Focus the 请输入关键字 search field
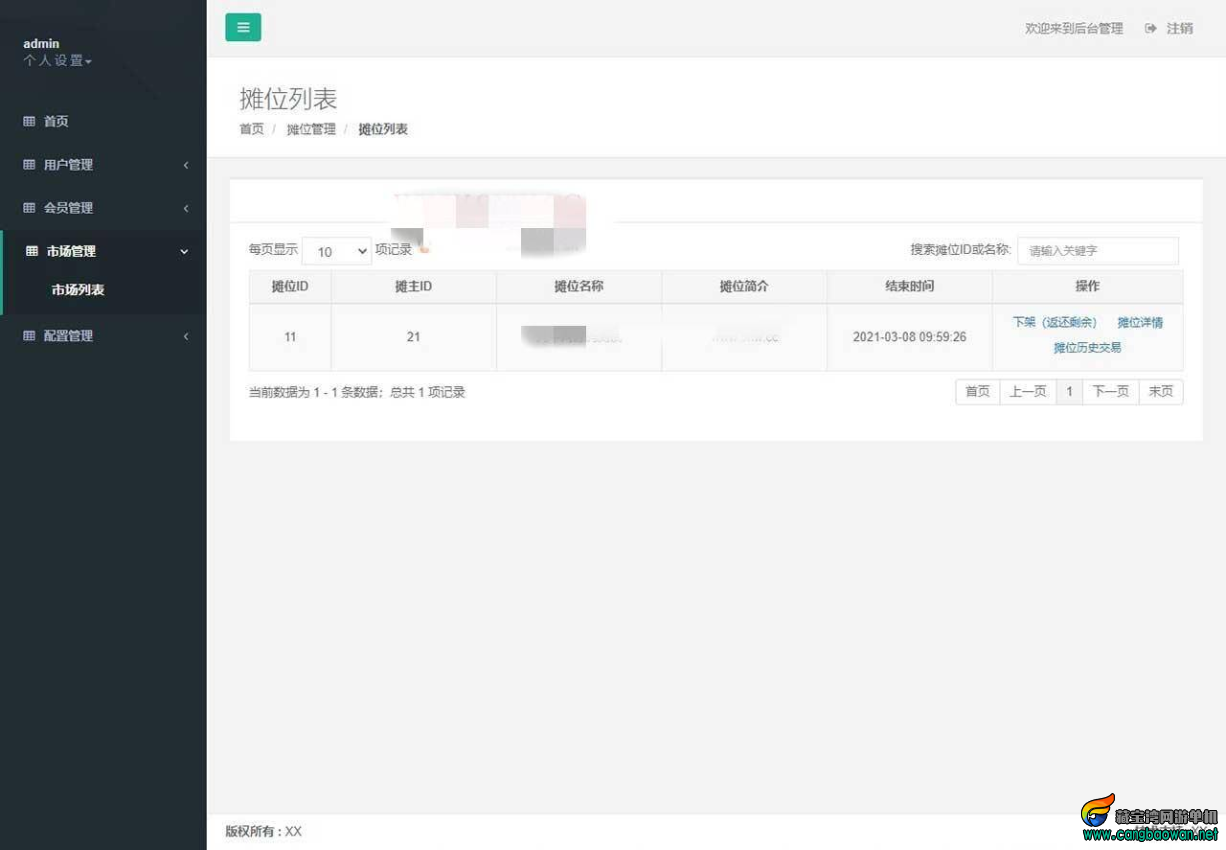The width and height of the screenshot is (1226, 850). pyautogui.click(x=1098, y=251)
